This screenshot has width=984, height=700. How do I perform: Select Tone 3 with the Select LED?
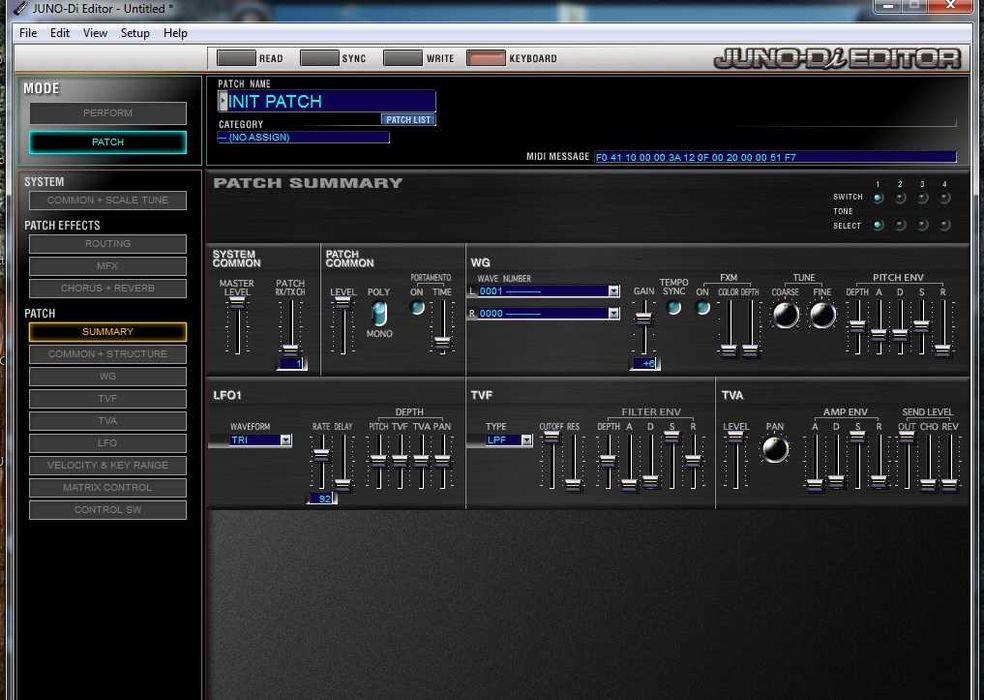click(x=922, y=225)
